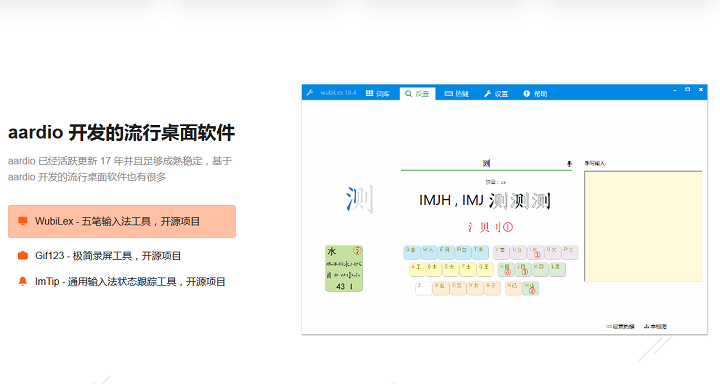The image size is (720, 384).
Task: Click the S木 key tile
Action: 434,270
